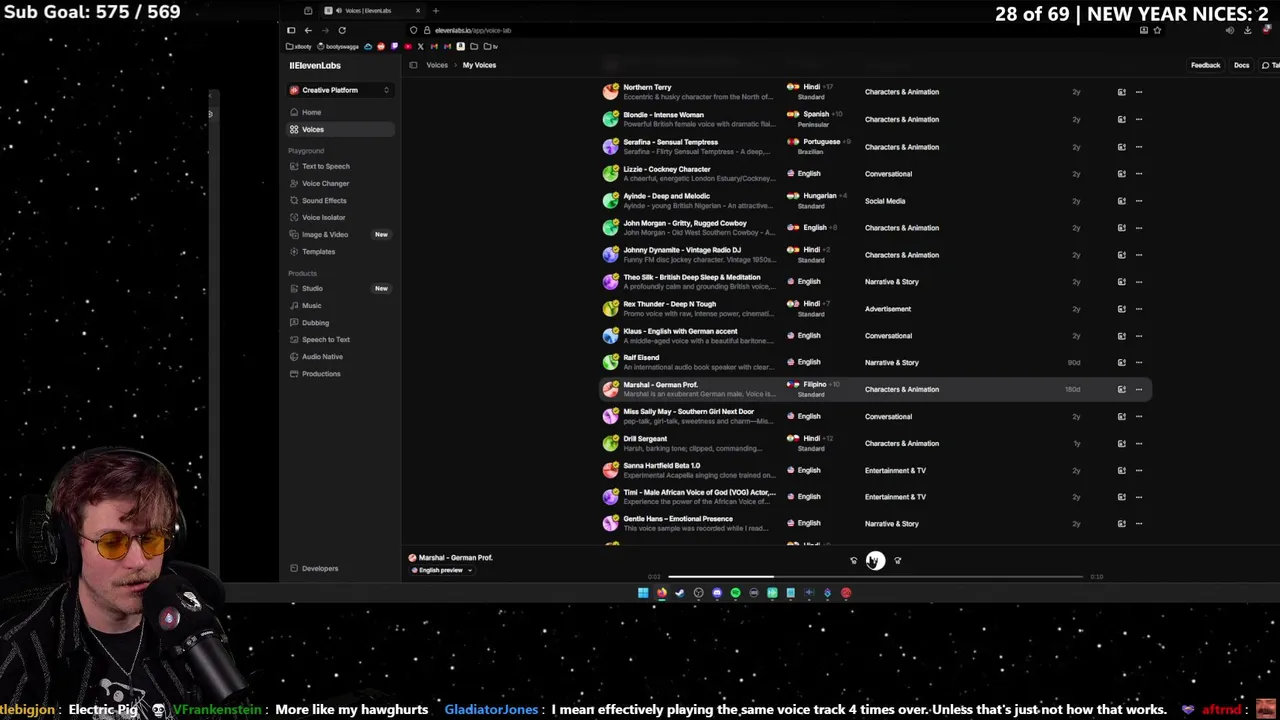Click the Windows Start button in the taskbar
The image size is (1280, 720).
(x=643, y=593)
